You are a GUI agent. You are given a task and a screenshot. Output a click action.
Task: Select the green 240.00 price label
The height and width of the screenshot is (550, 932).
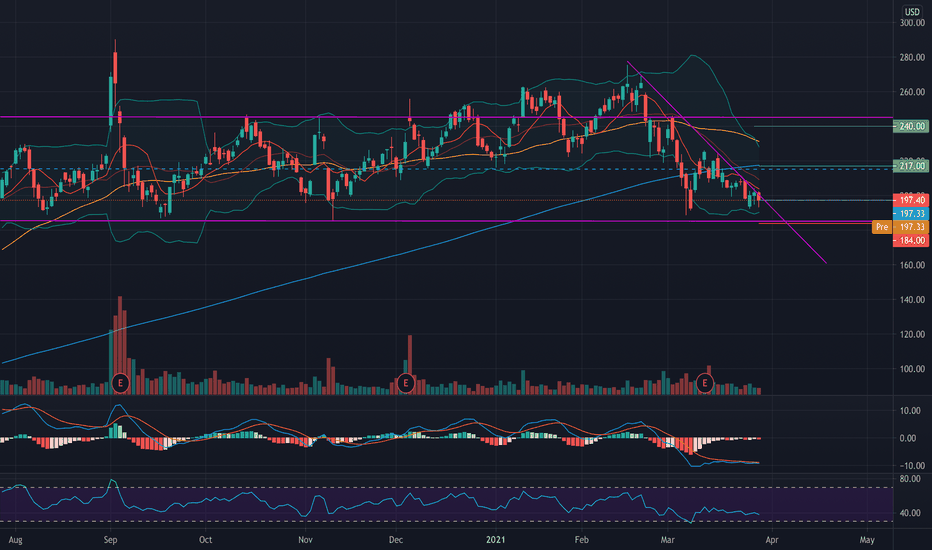tap(911, 126)
